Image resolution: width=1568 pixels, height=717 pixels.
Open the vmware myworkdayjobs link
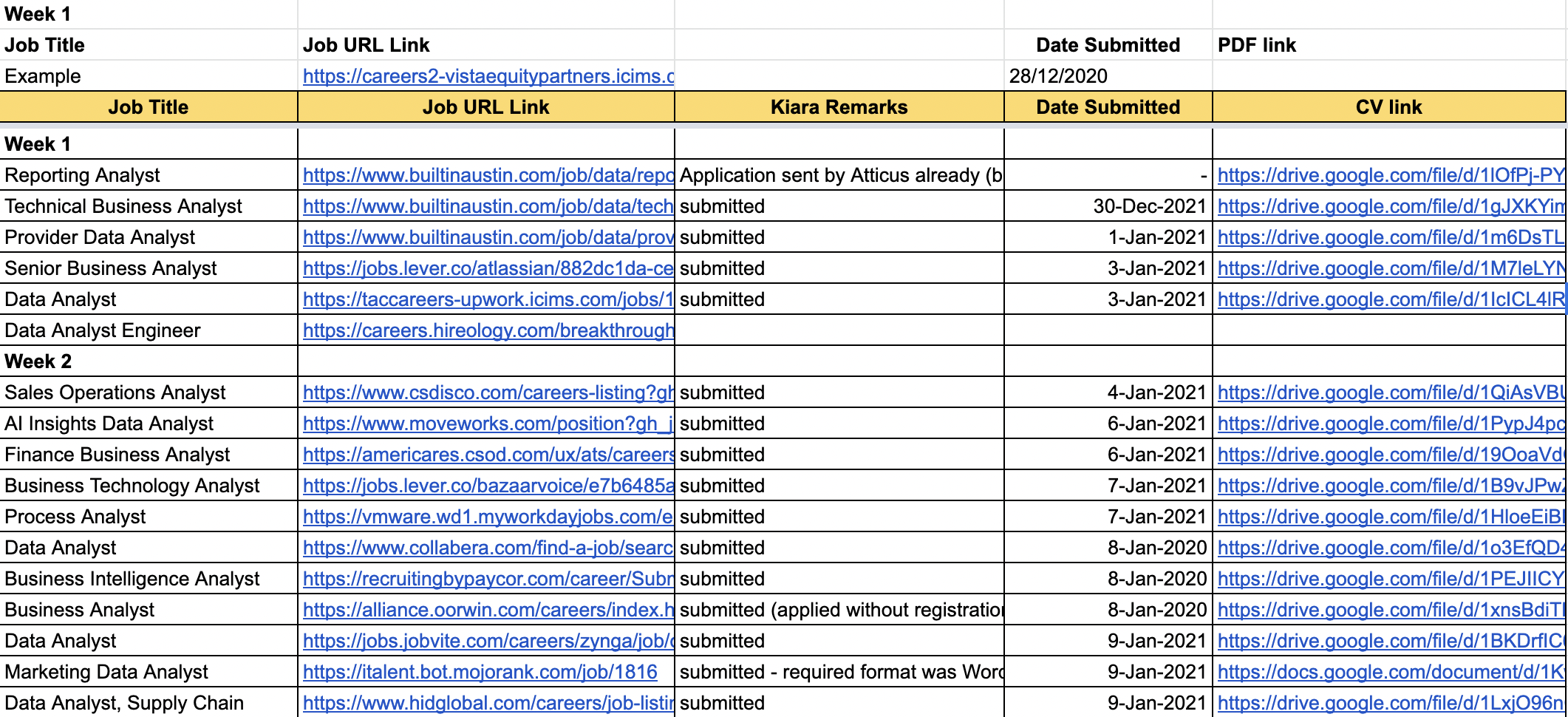488,517
